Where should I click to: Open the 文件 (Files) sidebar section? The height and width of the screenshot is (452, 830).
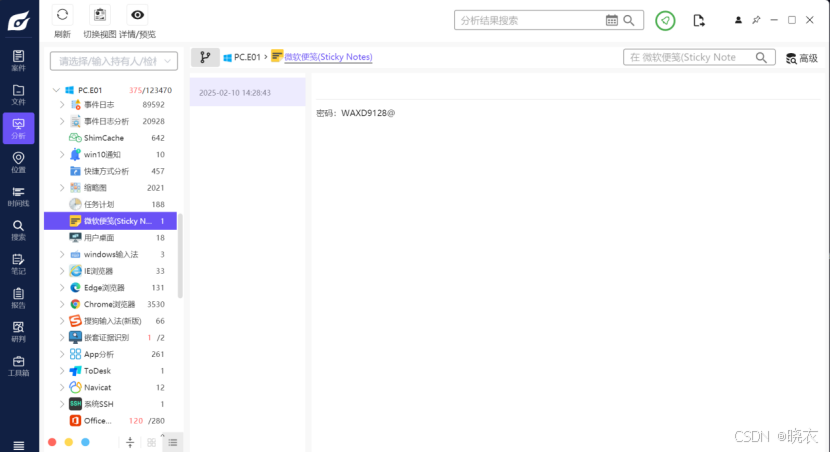[x=19, y=94]
